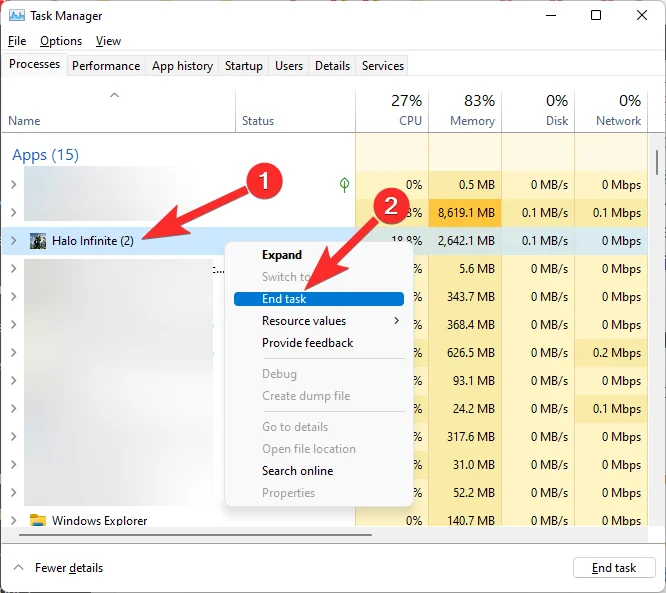666x593 pixels.
Task: Click the vertical scrollbar thumb
Action: tap(657, 162)
